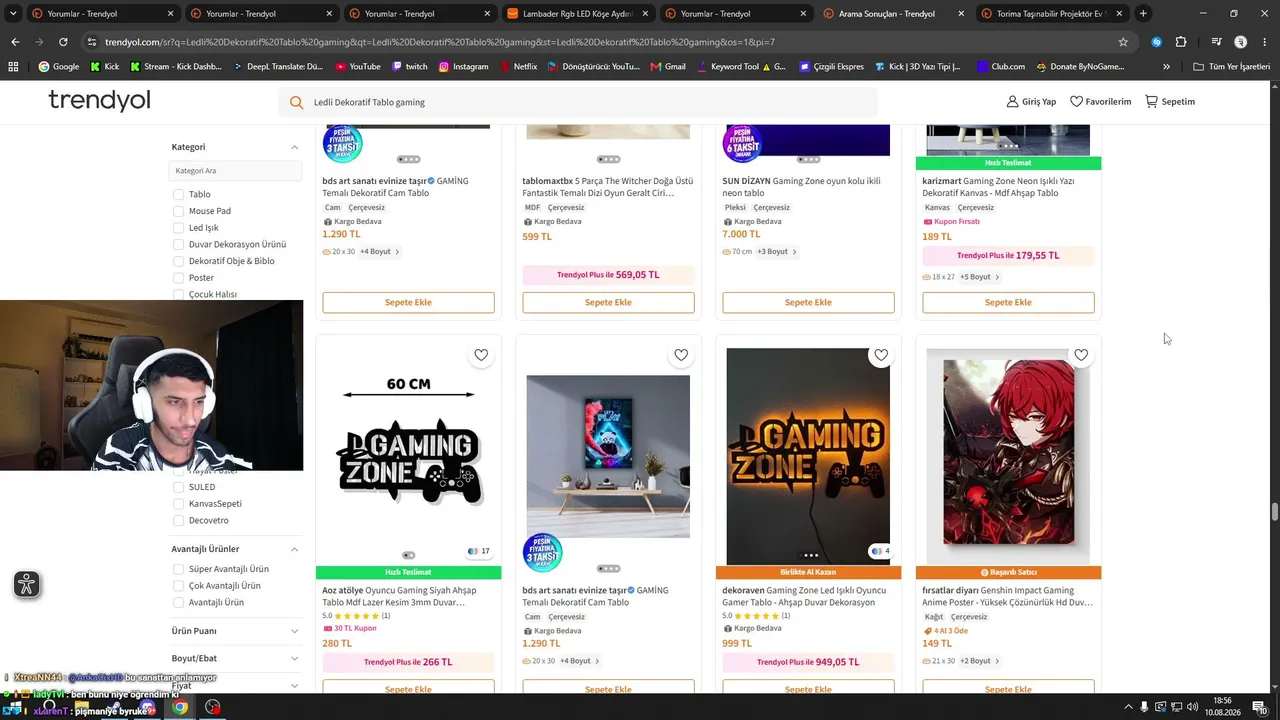Expand +2 Boyut options for Genshin poster
The width and height of the screenshot is (1280, 720).
coord(979,661)
